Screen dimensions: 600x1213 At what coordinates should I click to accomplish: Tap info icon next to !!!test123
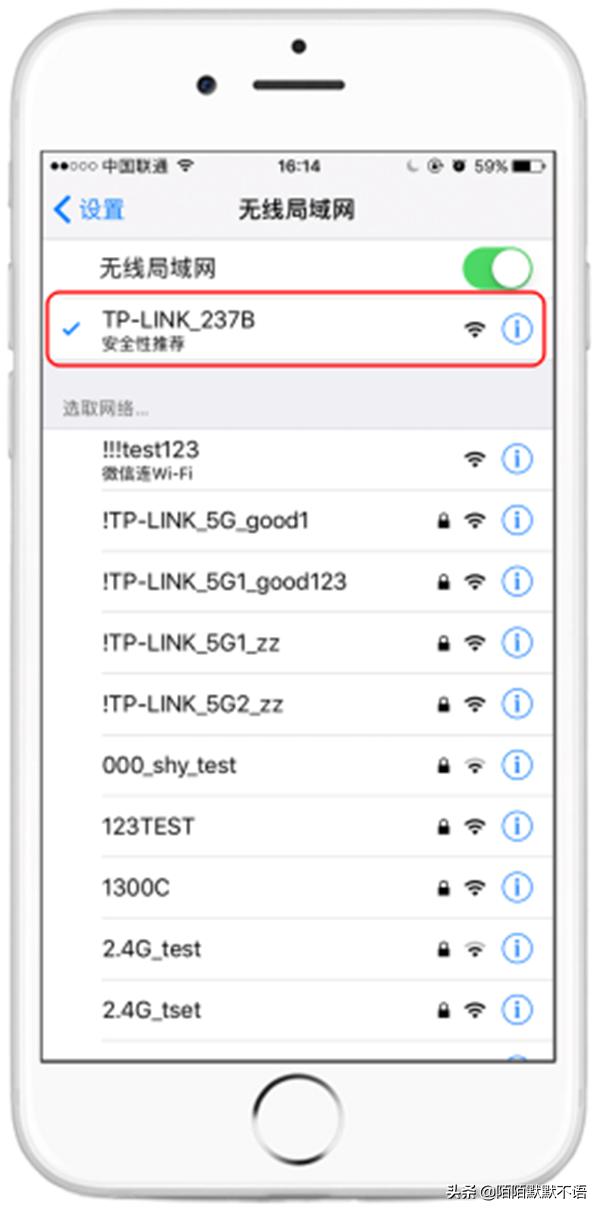[516, 459]
